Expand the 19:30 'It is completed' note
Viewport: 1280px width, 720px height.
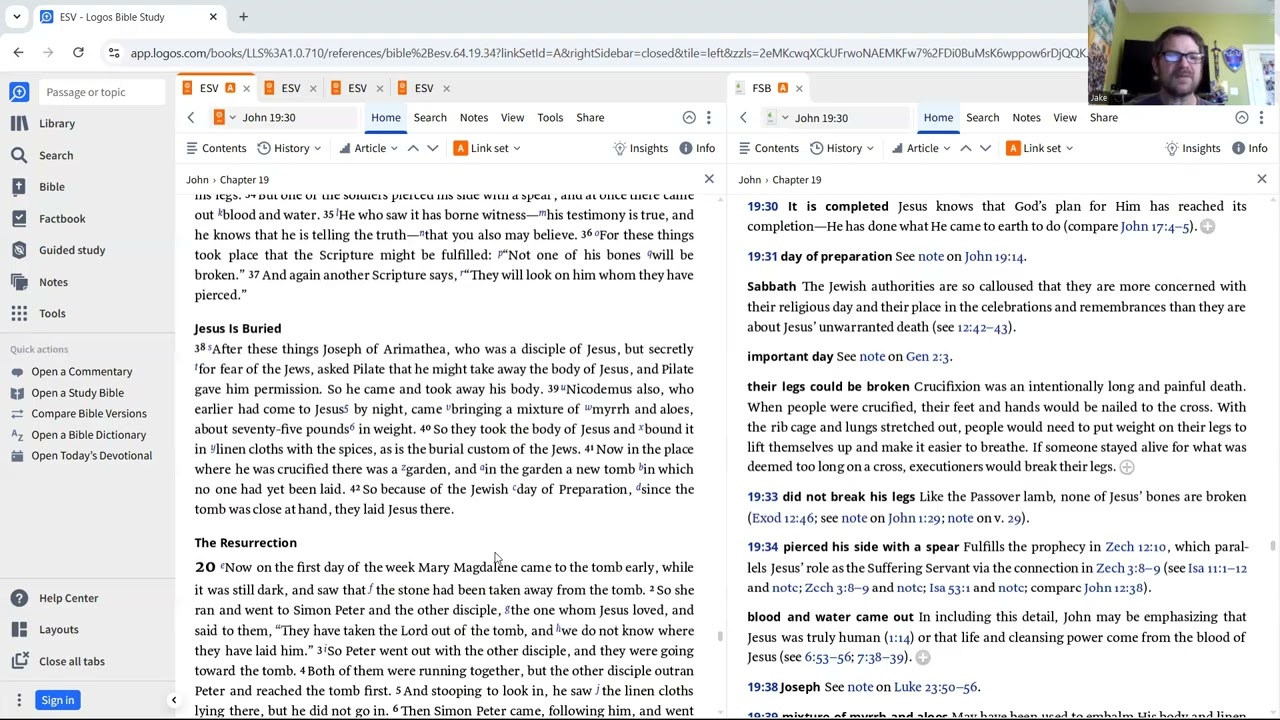tap(1207, 227)
